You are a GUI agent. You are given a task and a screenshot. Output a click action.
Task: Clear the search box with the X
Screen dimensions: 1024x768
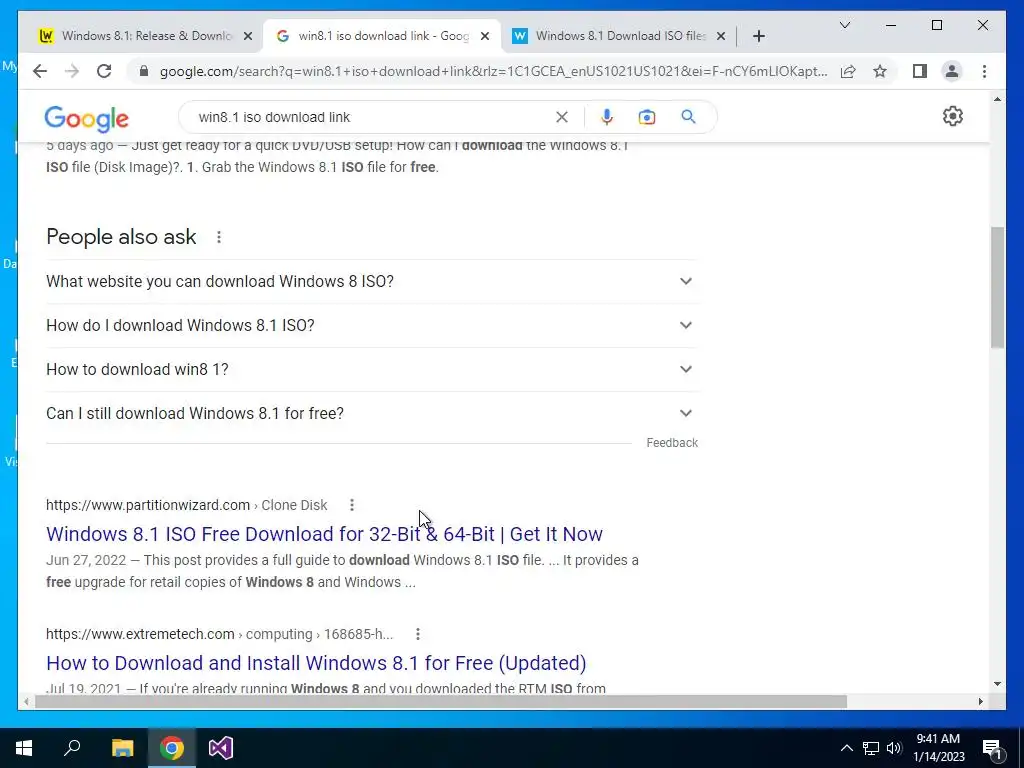point(562,117)
